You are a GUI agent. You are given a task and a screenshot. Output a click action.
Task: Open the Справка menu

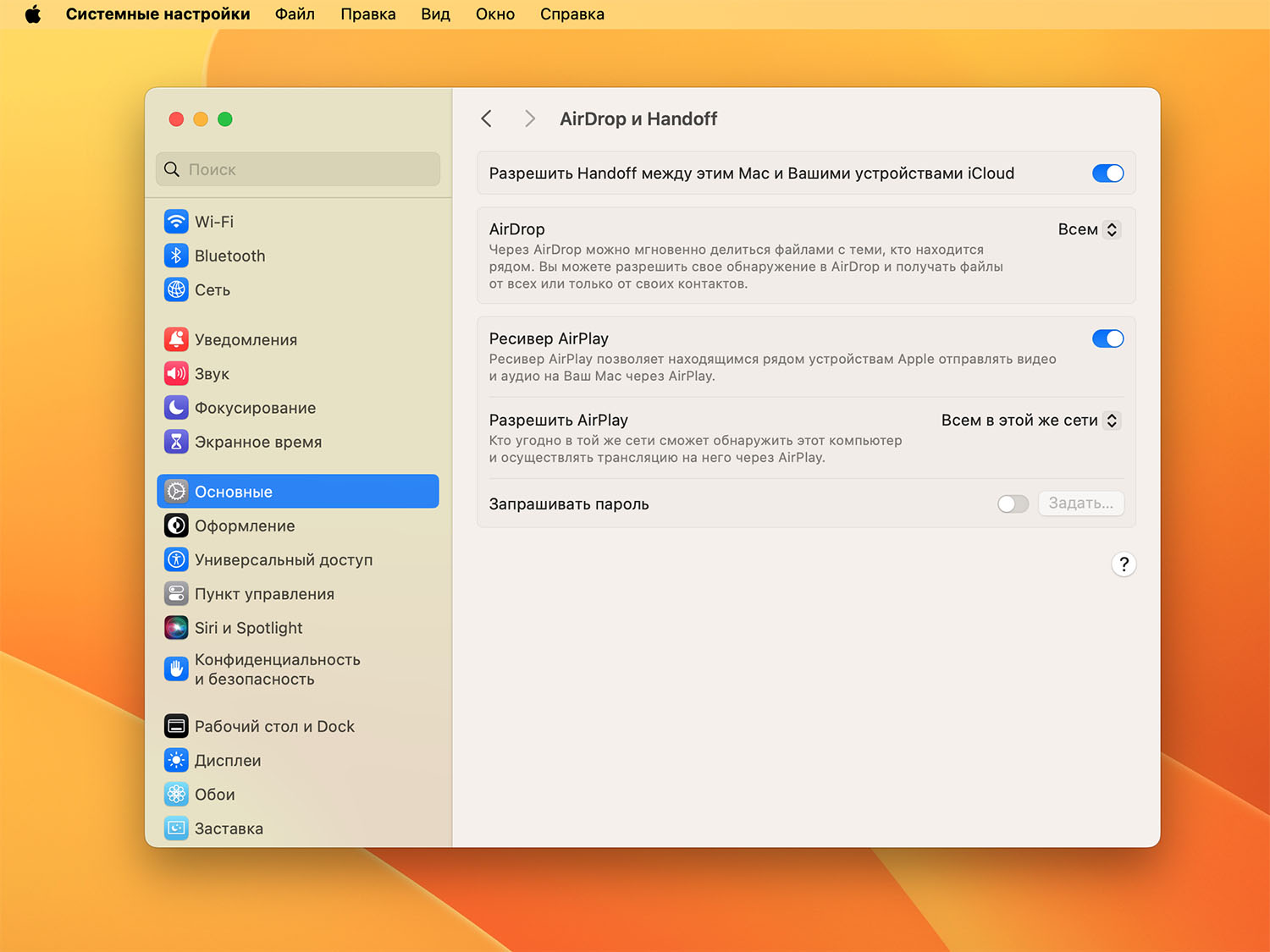[571, 14]
